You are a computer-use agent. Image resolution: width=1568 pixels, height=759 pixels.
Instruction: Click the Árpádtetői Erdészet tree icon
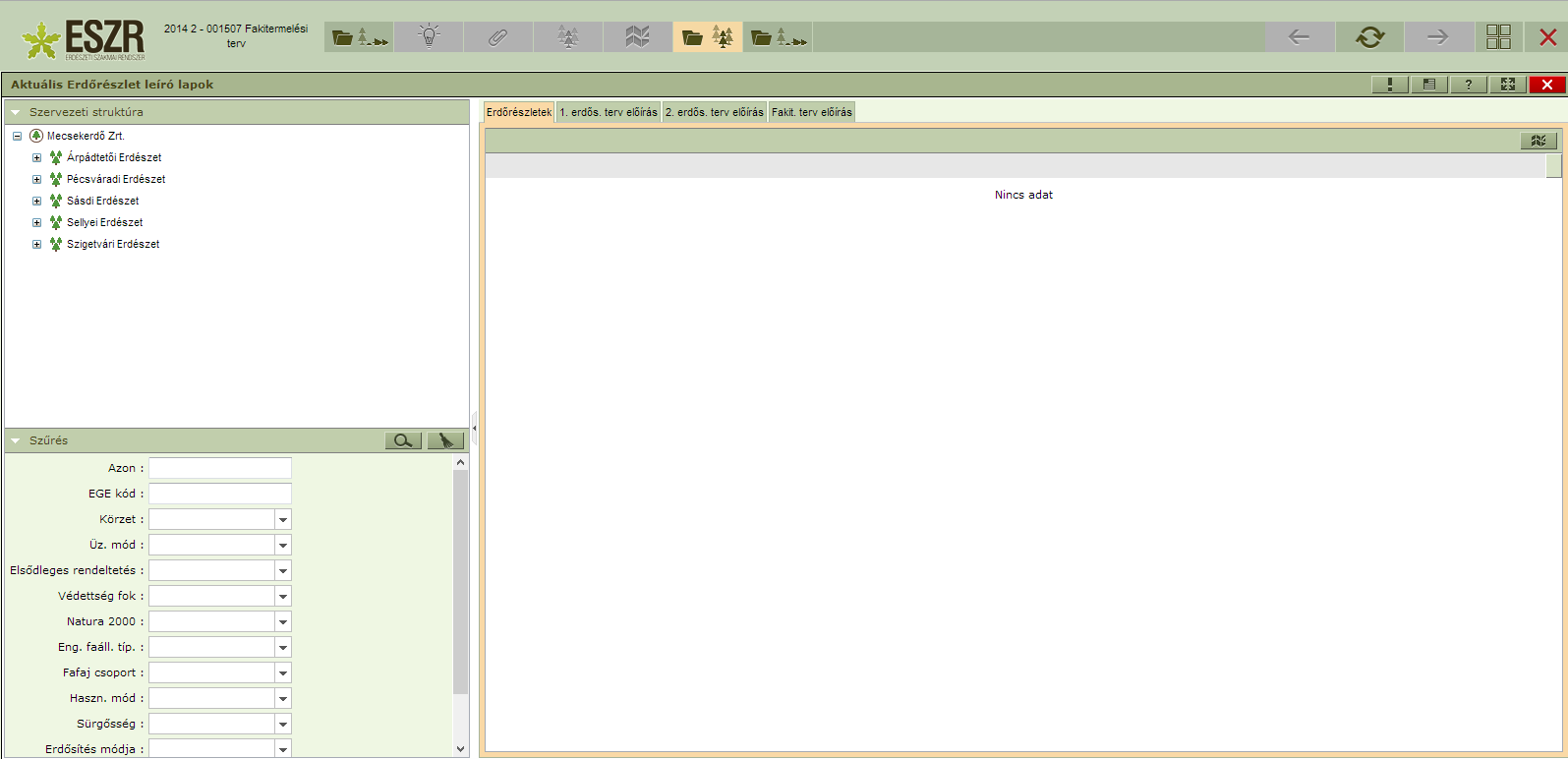pos(56,157)
